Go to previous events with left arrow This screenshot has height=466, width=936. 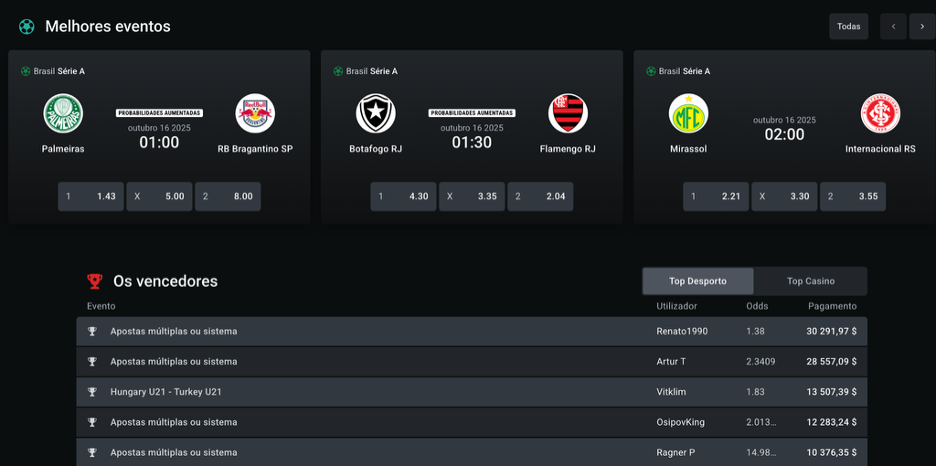pos(894,27)
